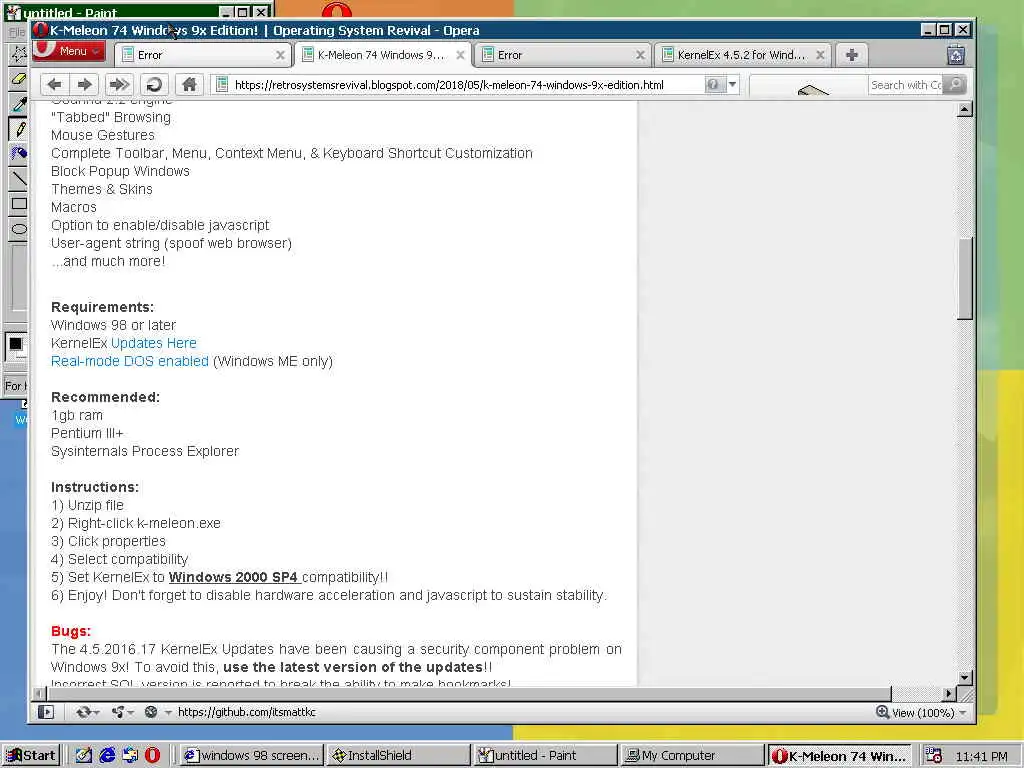Open the second Error tab

coord(563,55)
